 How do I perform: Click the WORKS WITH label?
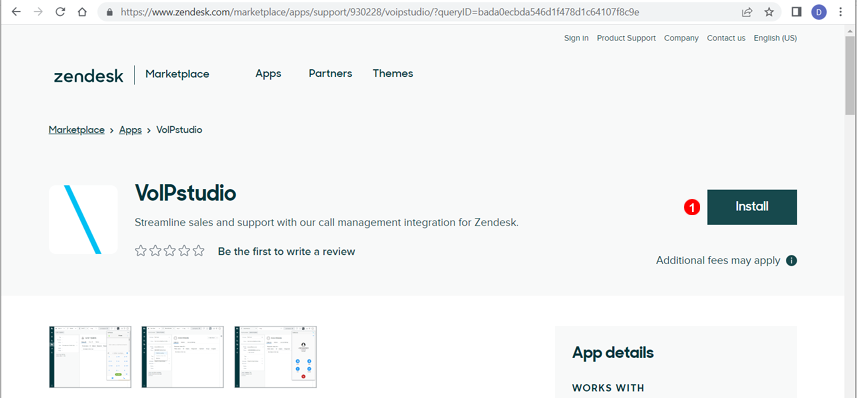pos(608,388)
